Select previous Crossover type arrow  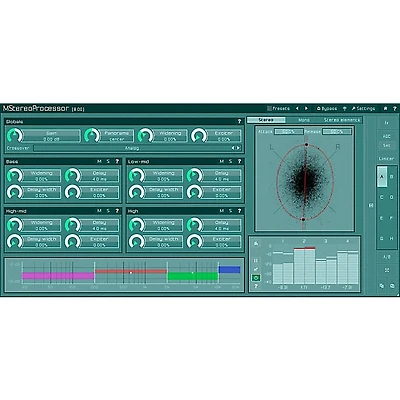(233, 148)
